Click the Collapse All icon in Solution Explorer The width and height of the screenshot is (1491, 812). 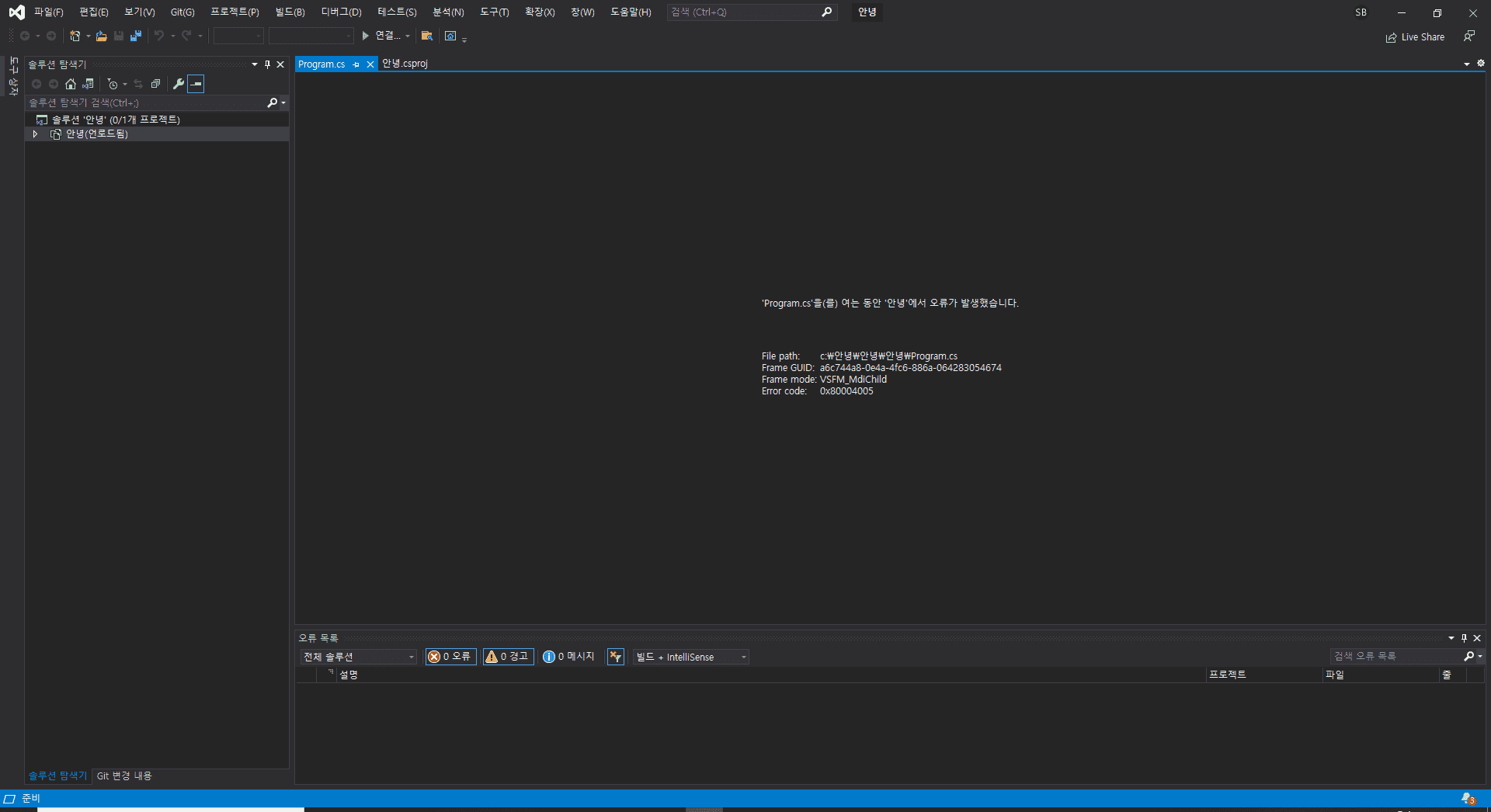pos(155,84)
